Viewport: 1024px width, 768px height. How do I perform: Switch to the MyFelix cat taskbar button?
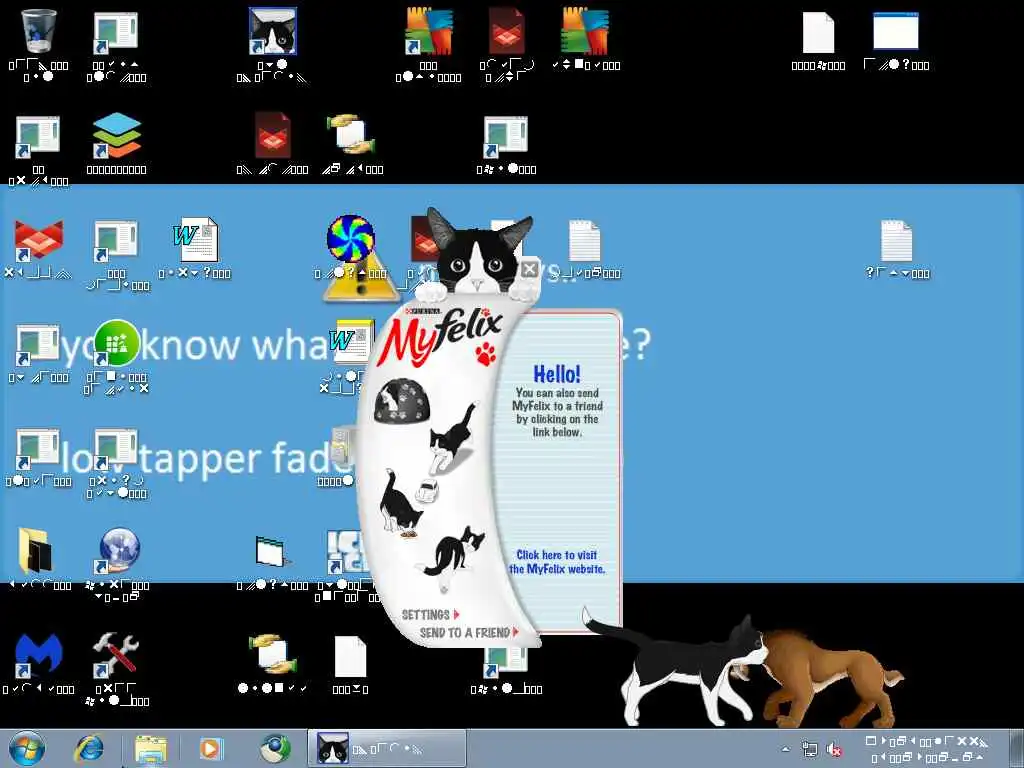(387, 748)
